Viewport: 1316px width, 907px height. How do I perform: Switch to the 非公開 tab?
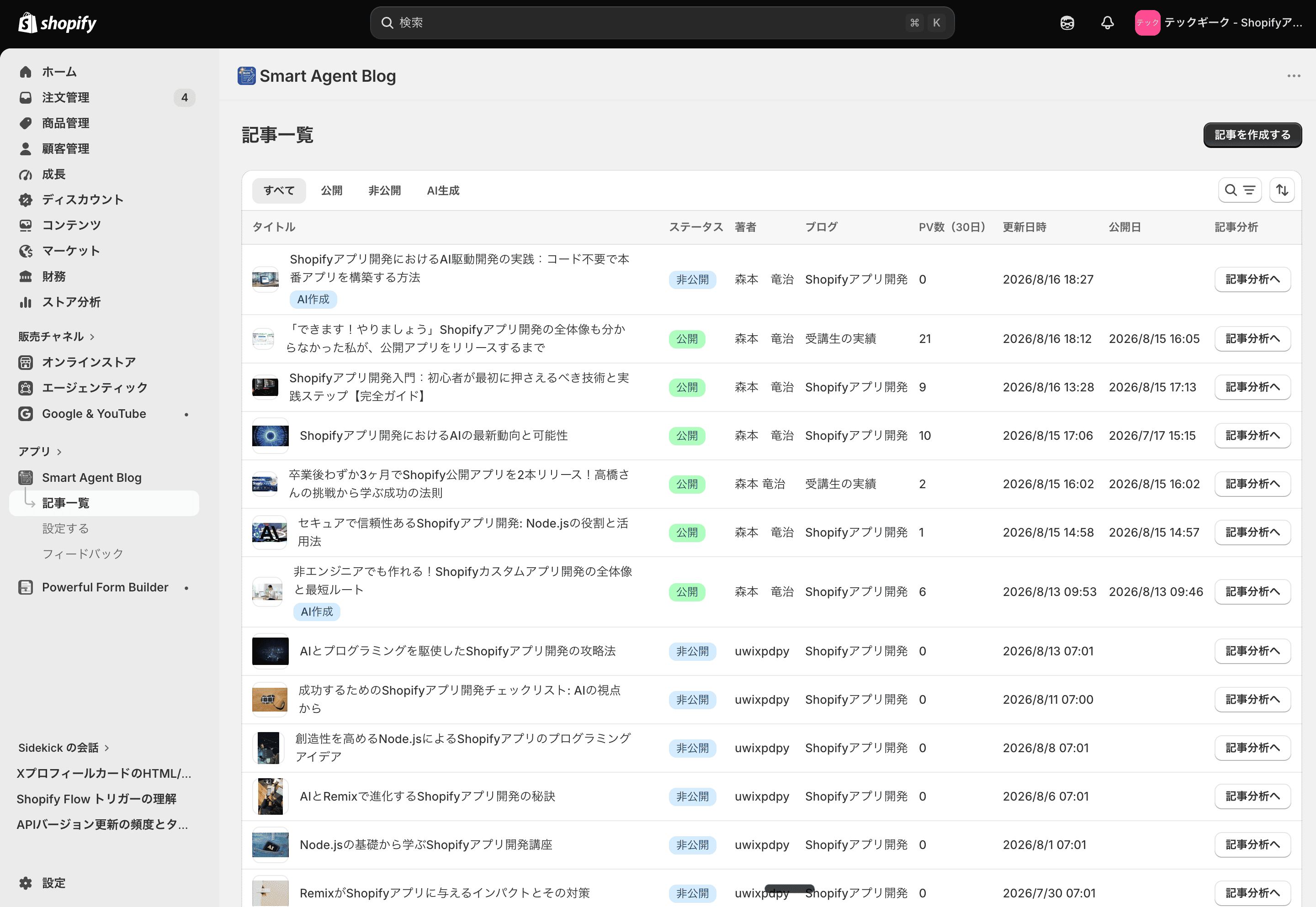[384, 190]
